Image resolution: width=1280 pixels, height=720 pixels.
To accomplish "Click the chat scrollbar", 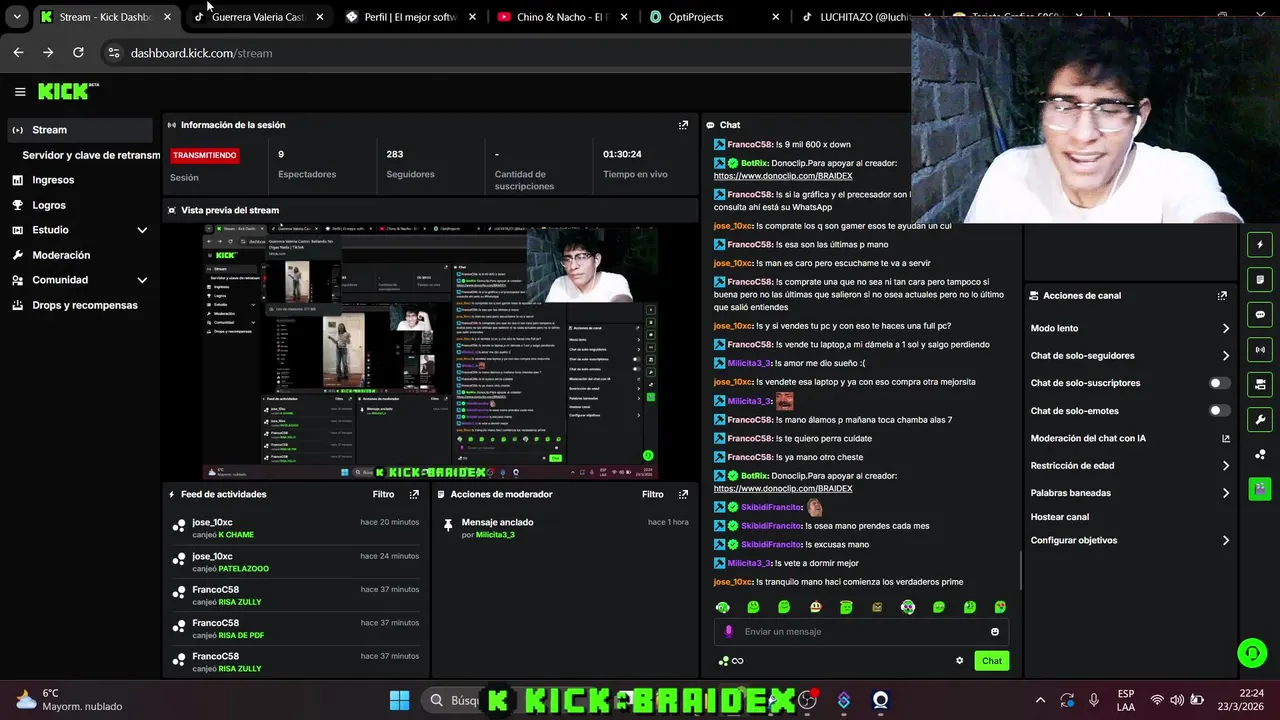I will (x=1020, y=570).
